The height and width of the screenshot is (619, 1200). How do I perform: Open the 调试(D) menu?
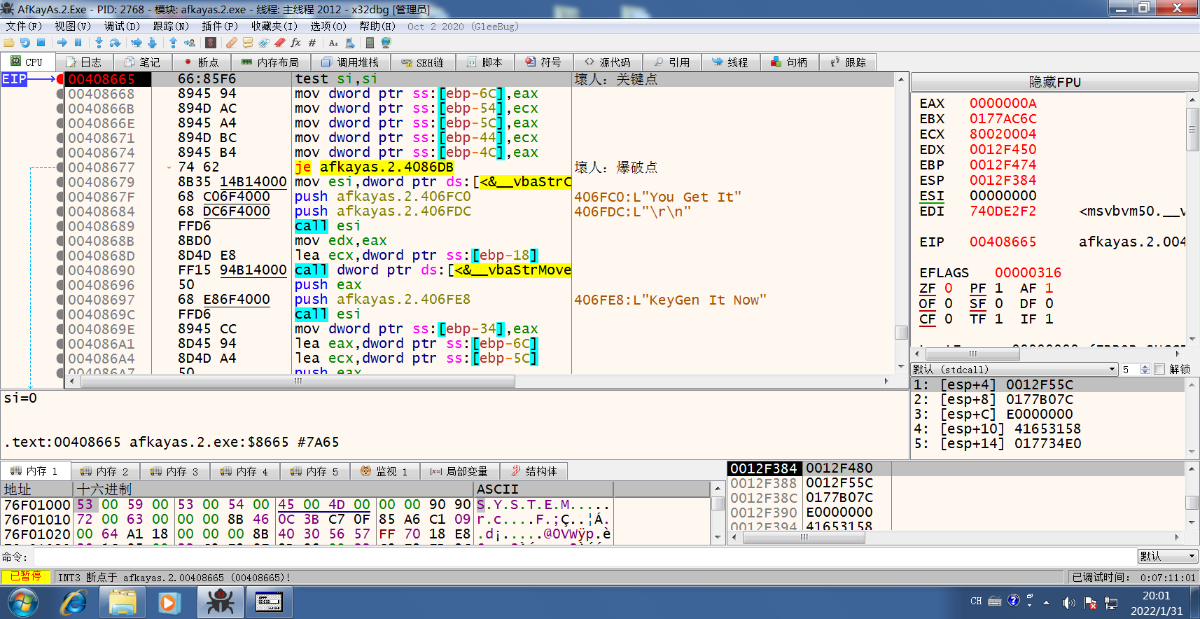point(122,26)
